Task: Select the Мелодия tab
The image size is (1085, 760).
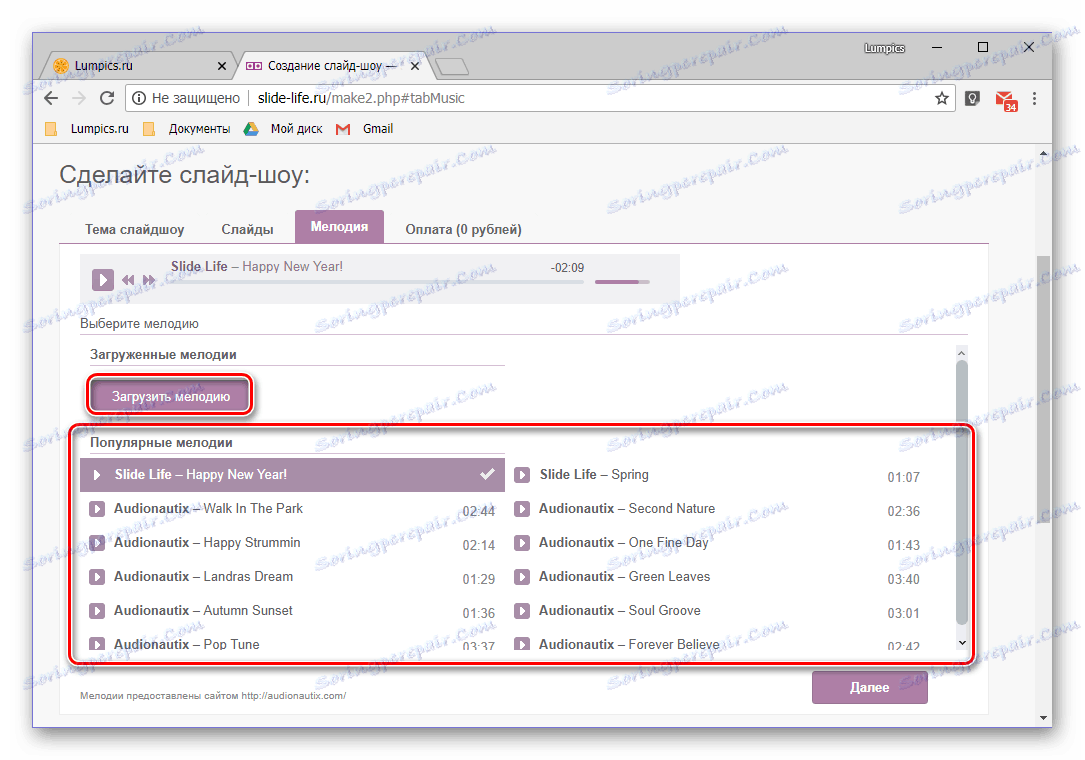Action: (x=339, y=227)
